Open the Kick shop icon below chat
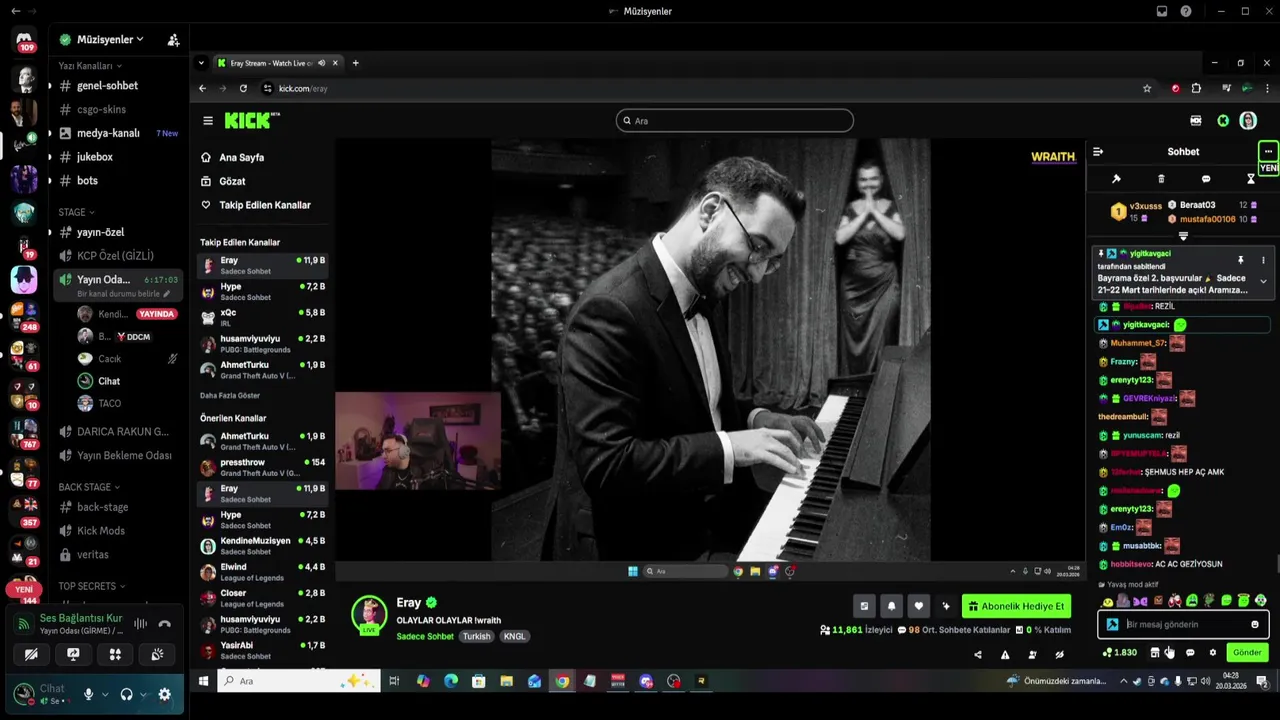Screen dimensions: 1280x720 1155,653
